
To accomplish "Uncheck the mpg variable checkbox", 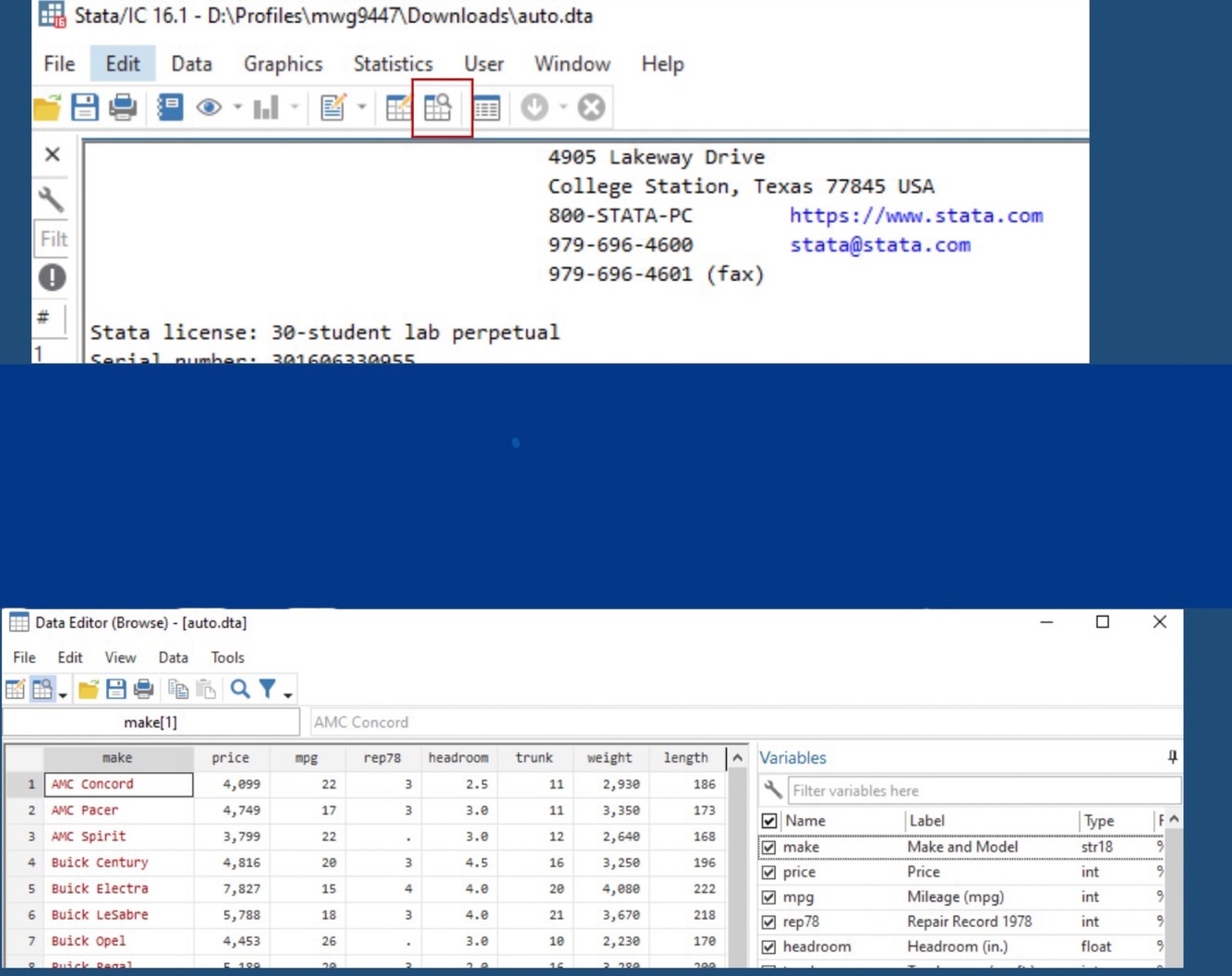I will pyautogui.click(x=768, y=898).
